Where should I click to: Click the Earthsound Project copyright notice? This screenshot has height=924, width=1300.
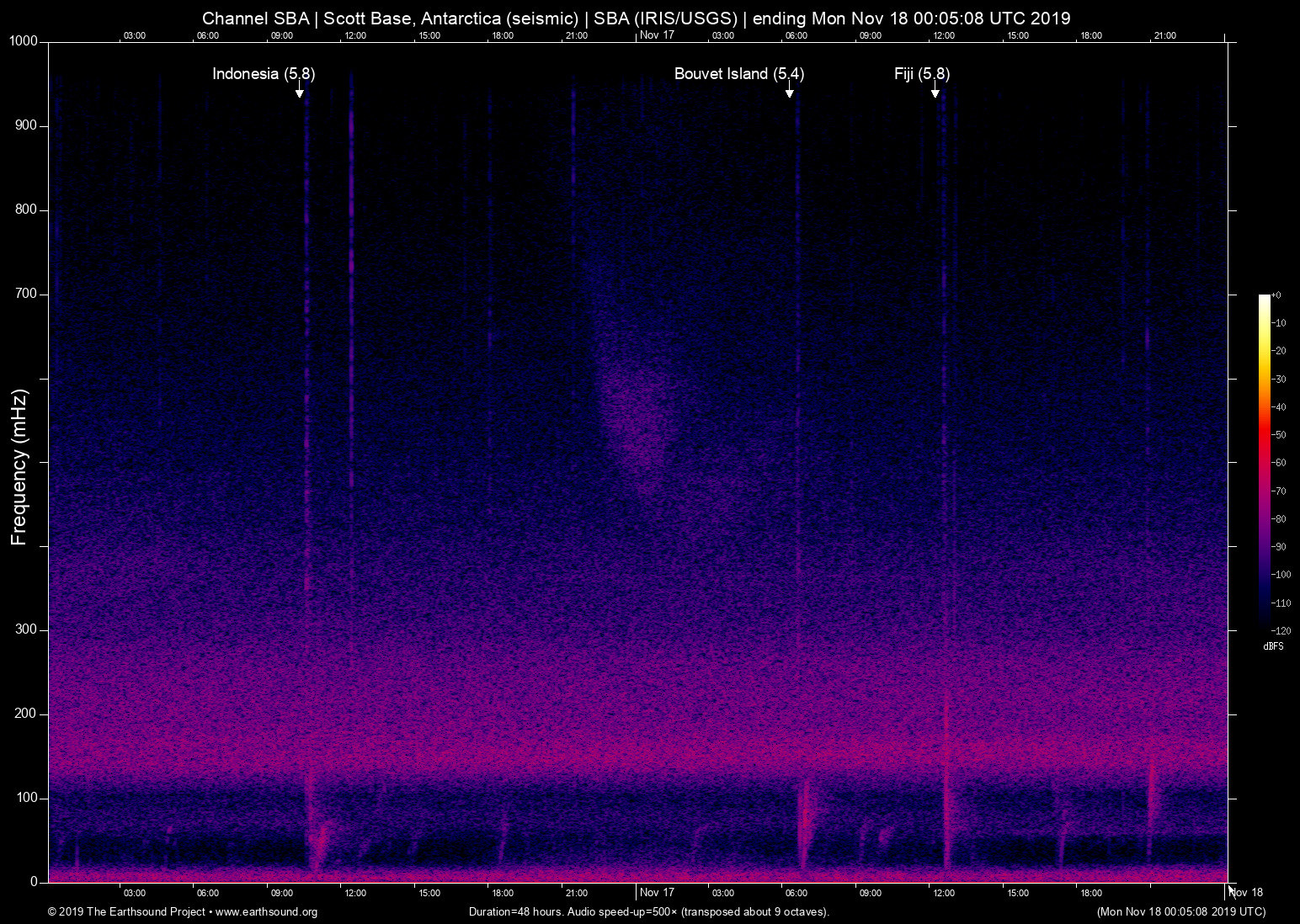pyautogui.click(x=126, y=911)
